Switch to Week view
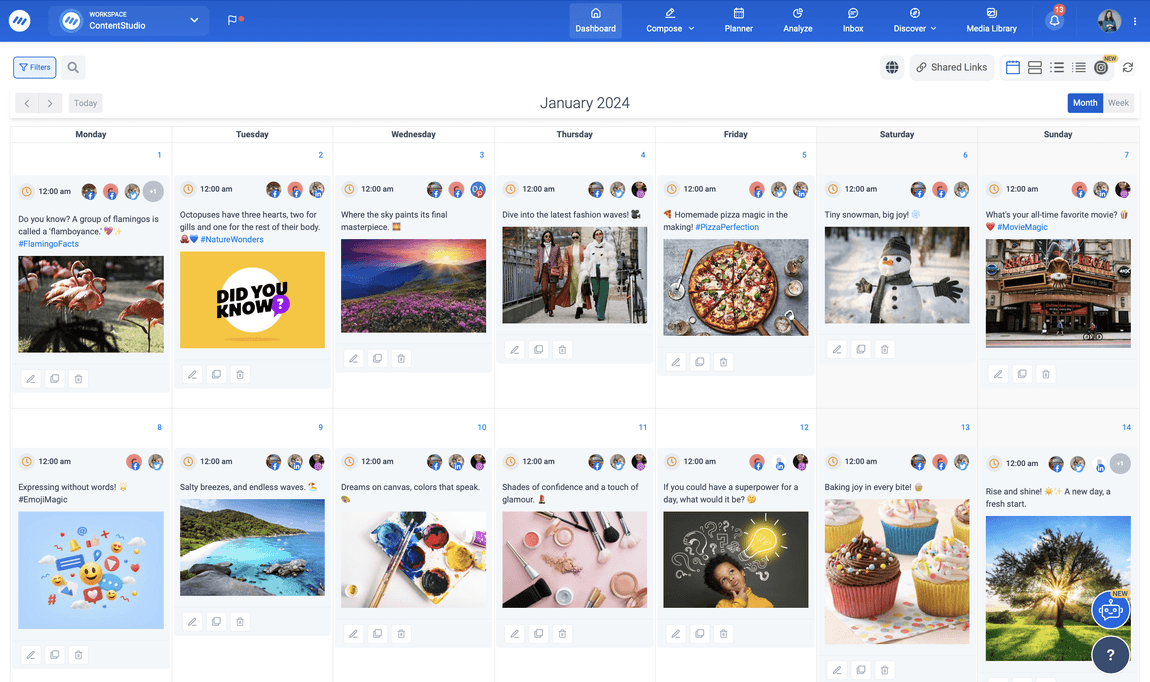Viewport: 1150px width, 682px height. coord(1118,102)
